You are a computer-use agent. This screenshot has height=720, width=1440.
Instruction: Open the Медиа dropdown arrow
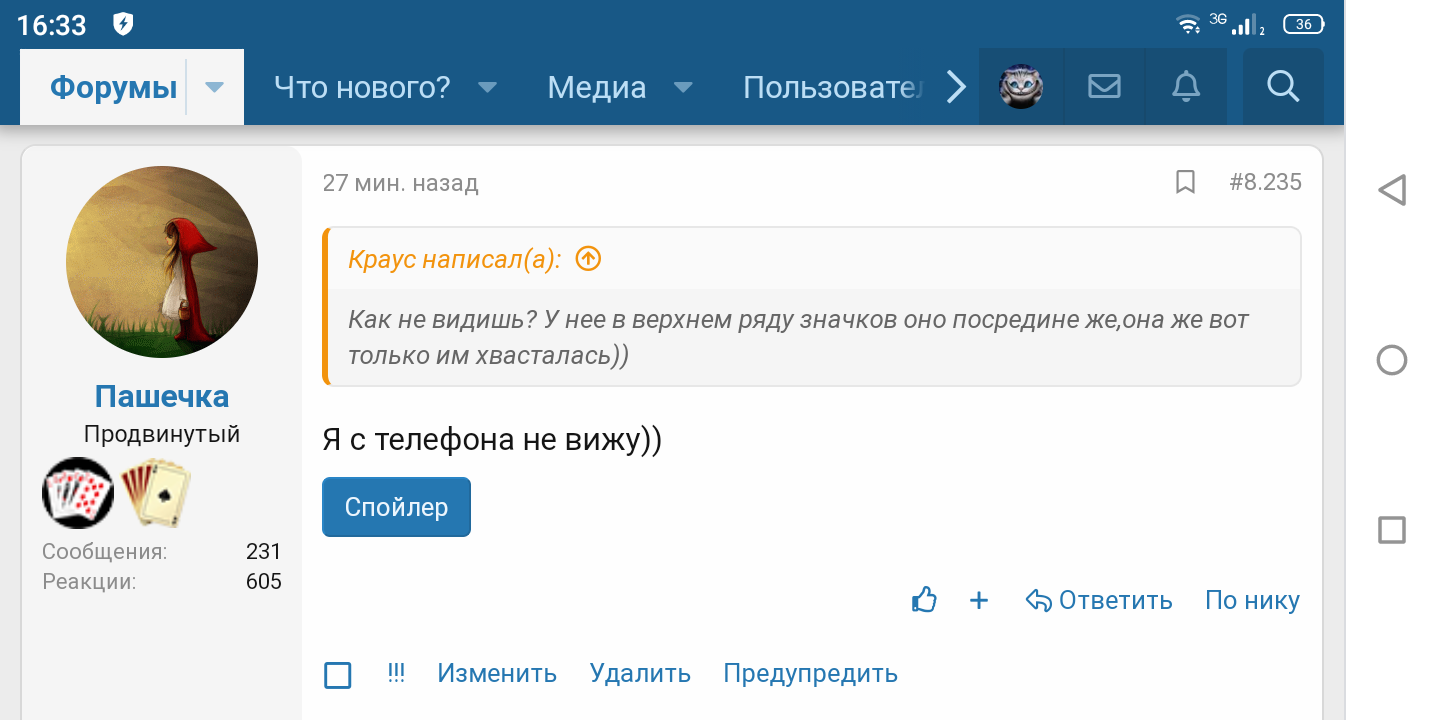point(682,88)
